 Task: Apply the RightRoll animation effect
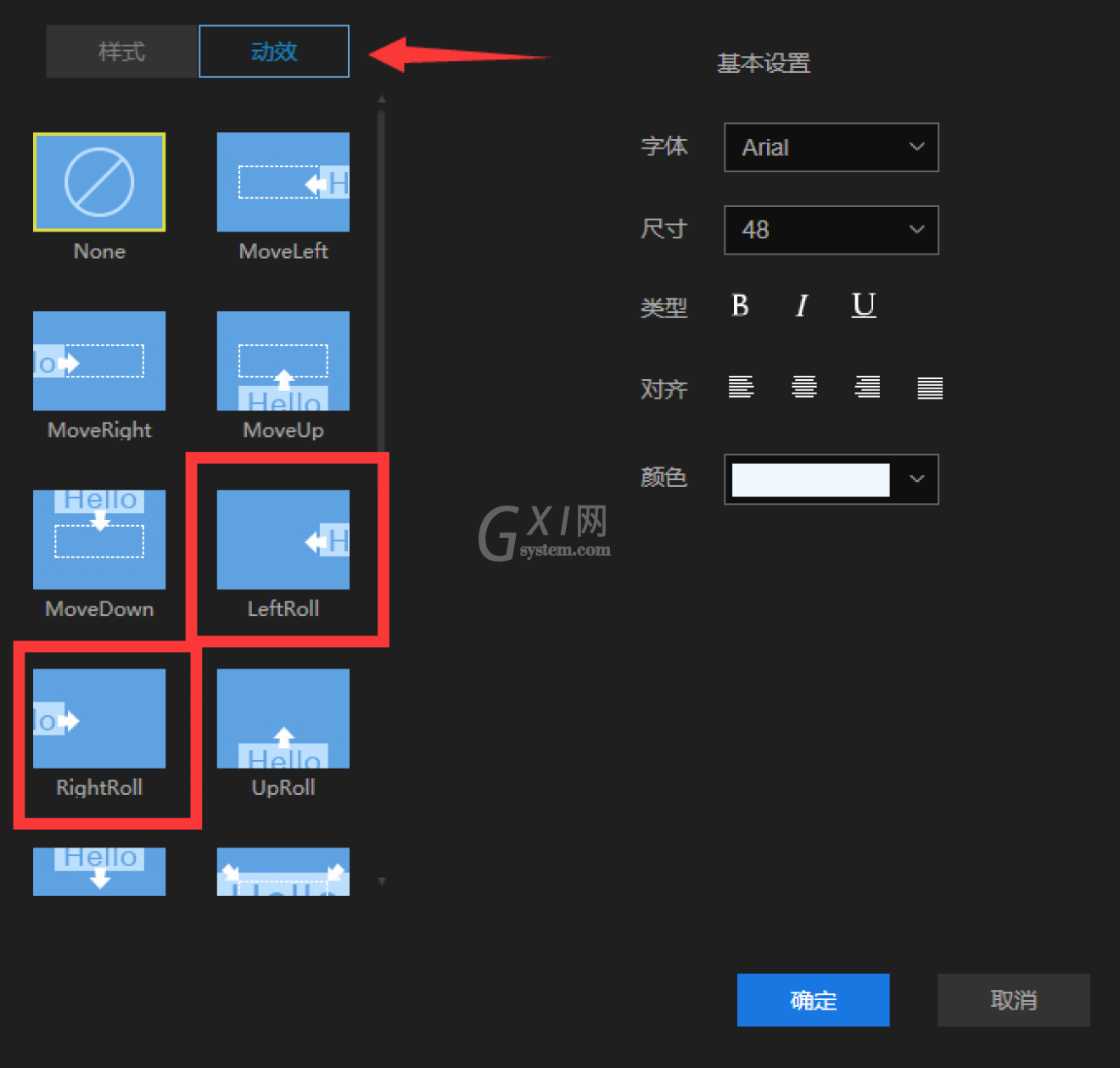99,719
